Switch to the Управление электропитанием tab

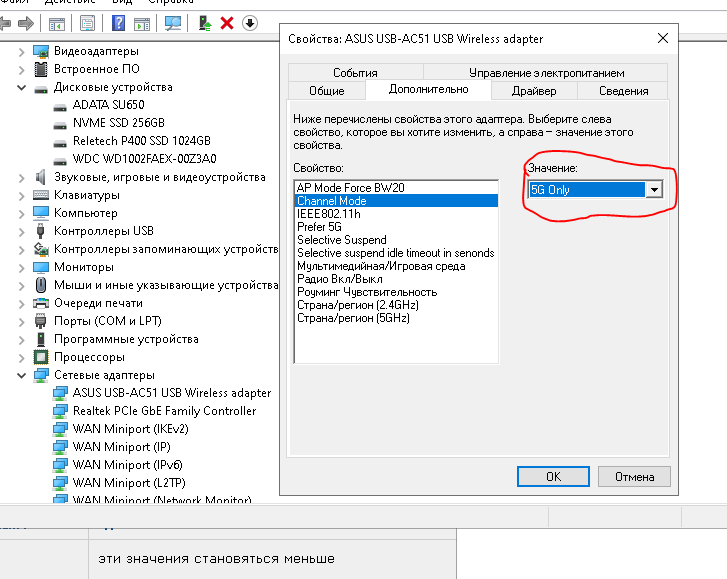coord(546,73)
